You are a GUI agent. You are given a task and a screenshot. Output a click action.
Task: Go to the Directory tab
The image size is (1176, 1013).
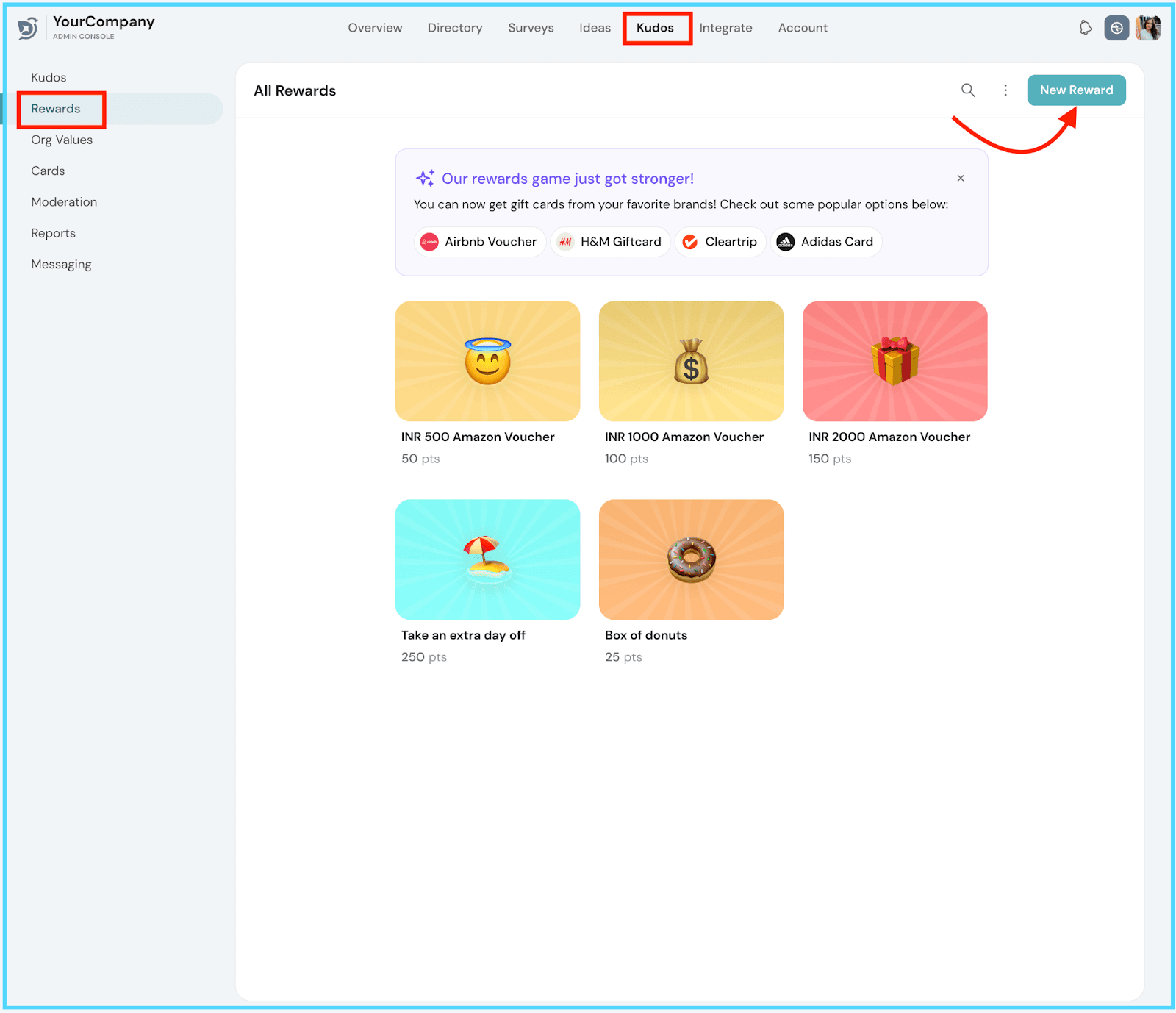pos(455,28)
